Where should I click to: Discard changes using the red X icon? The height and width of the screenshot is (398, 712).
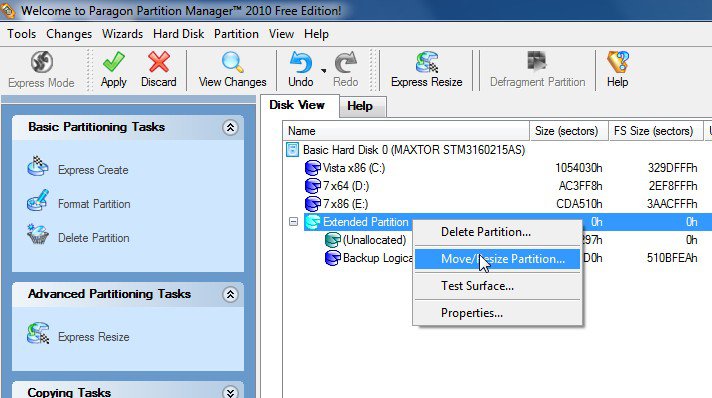(158, 62)
